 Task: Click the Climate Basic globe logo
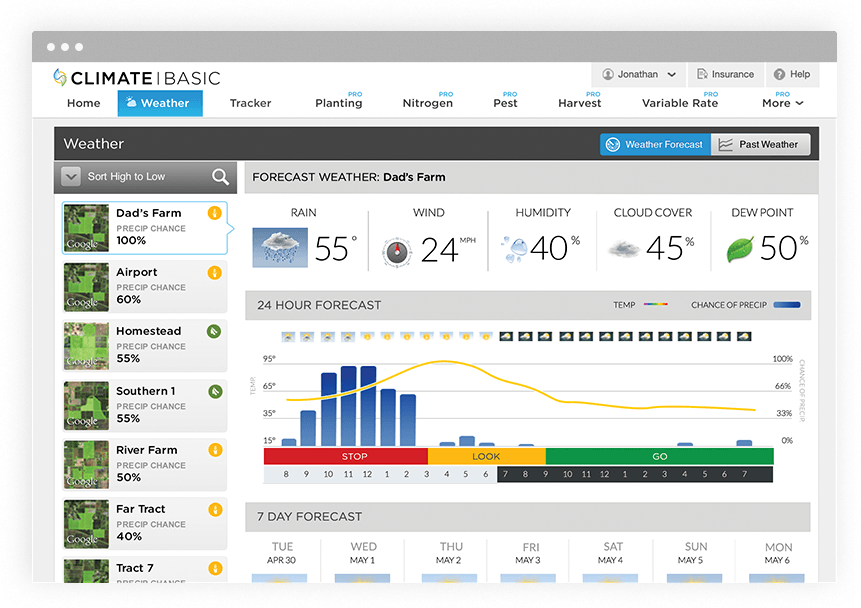pyautogui.click(x=56, y=77)
